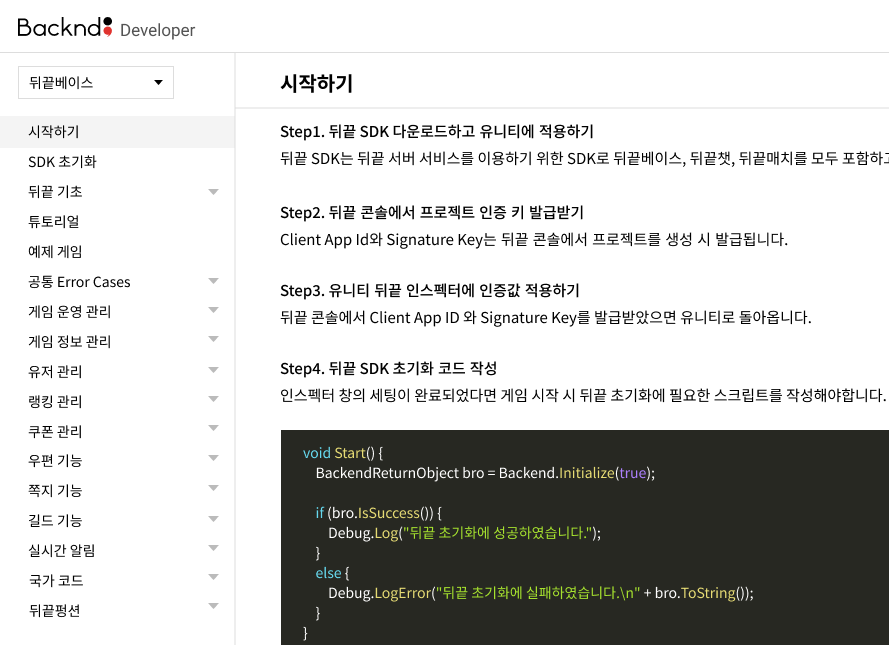Open 공통 Error Cases menu item
The image size is (889, 645).
click(79, 282)
